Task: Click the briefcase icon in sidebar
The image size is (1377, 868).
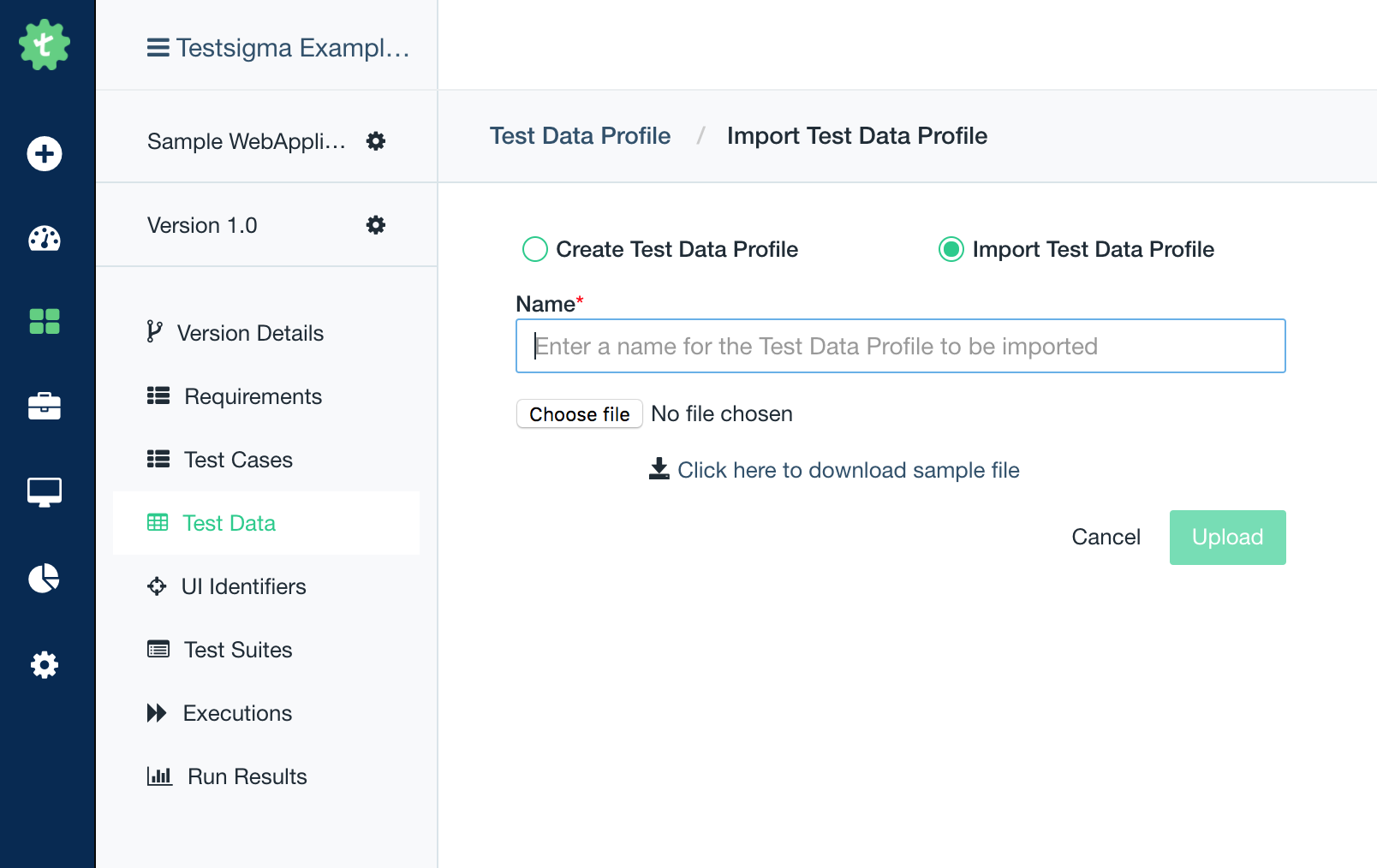Action: point(45,406)
